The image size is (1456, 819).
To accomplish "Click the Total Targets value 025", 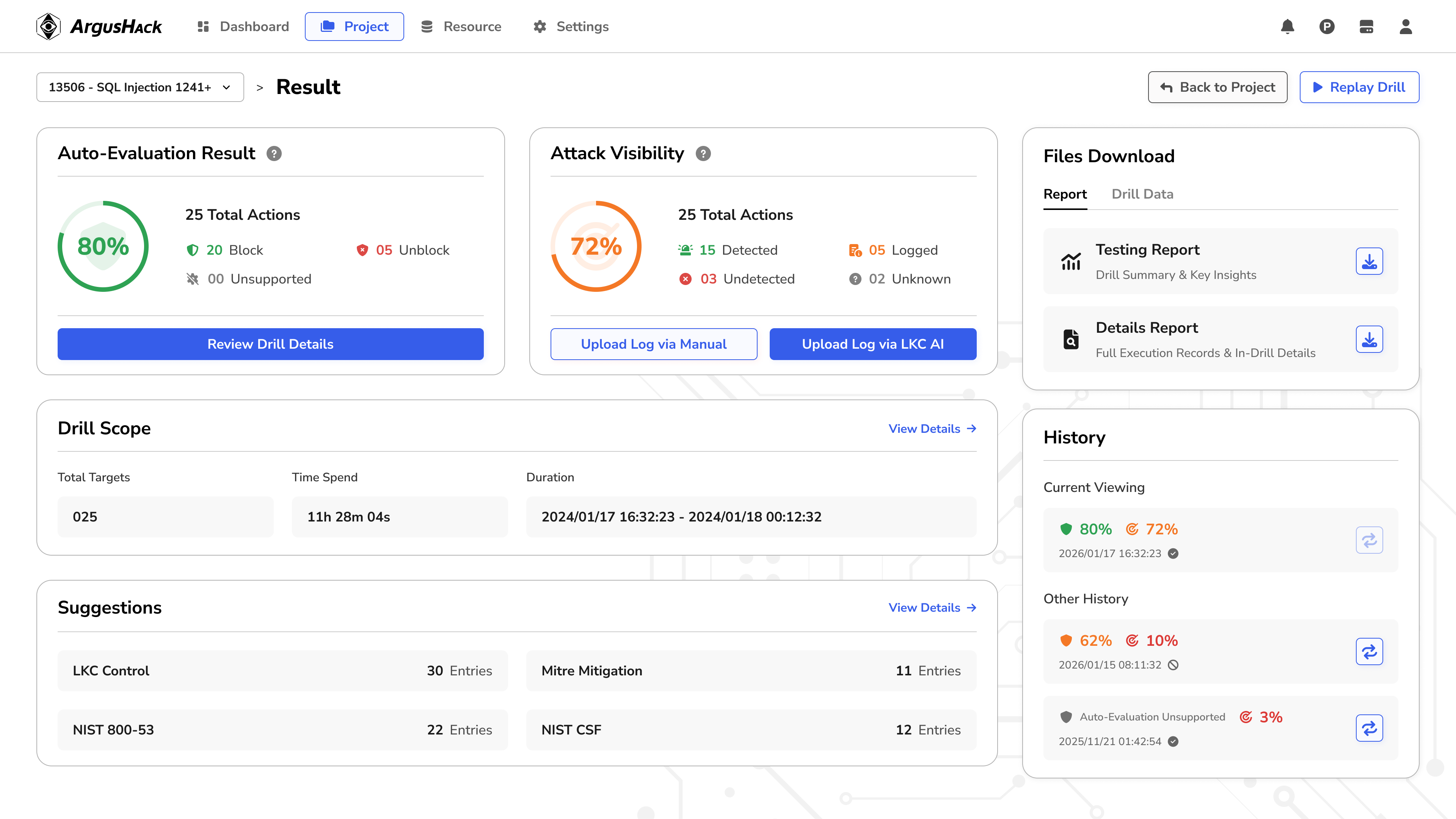I will [x=166, y=517].
